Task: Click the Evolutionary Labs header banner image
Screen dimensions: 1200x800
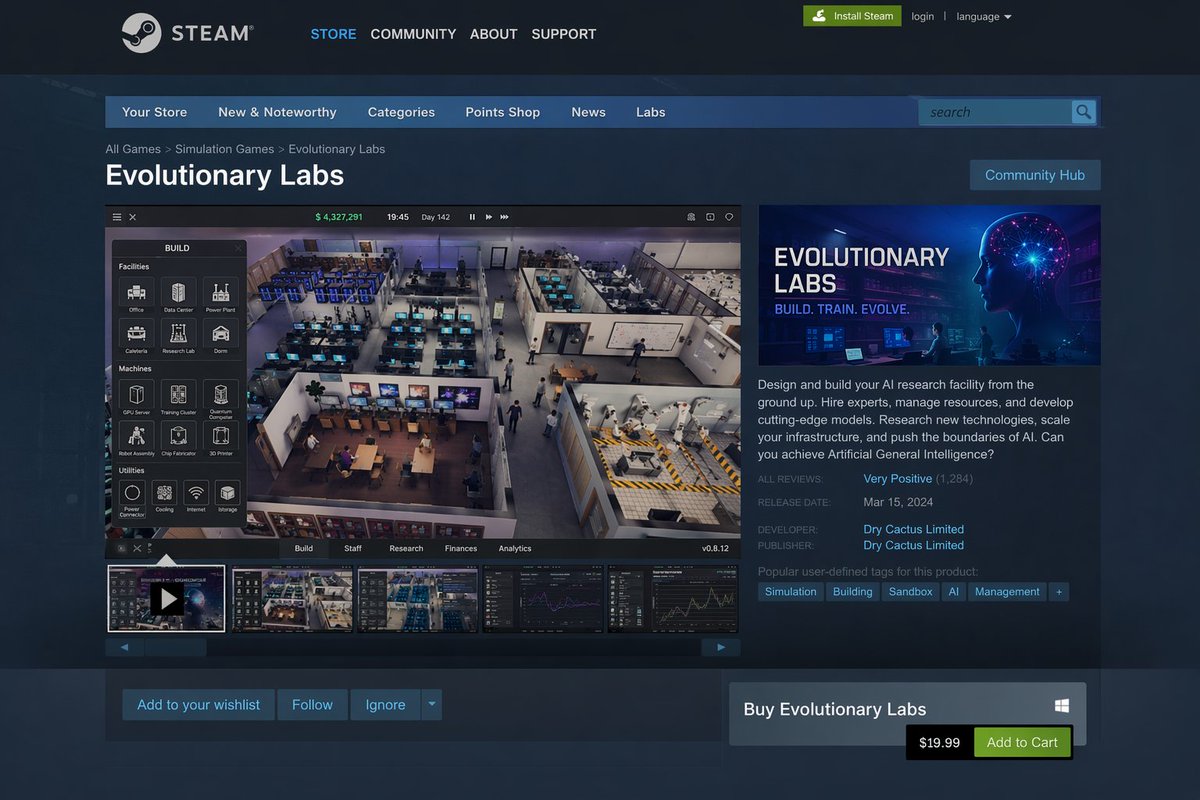Action: pos(929,285)
